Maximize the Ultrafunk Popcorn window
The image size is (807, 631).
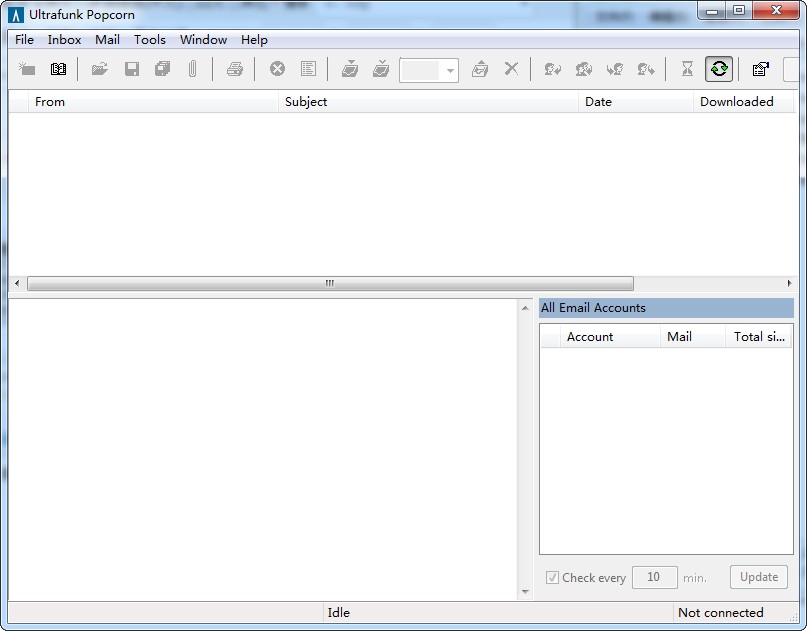[x=739, y=11]
